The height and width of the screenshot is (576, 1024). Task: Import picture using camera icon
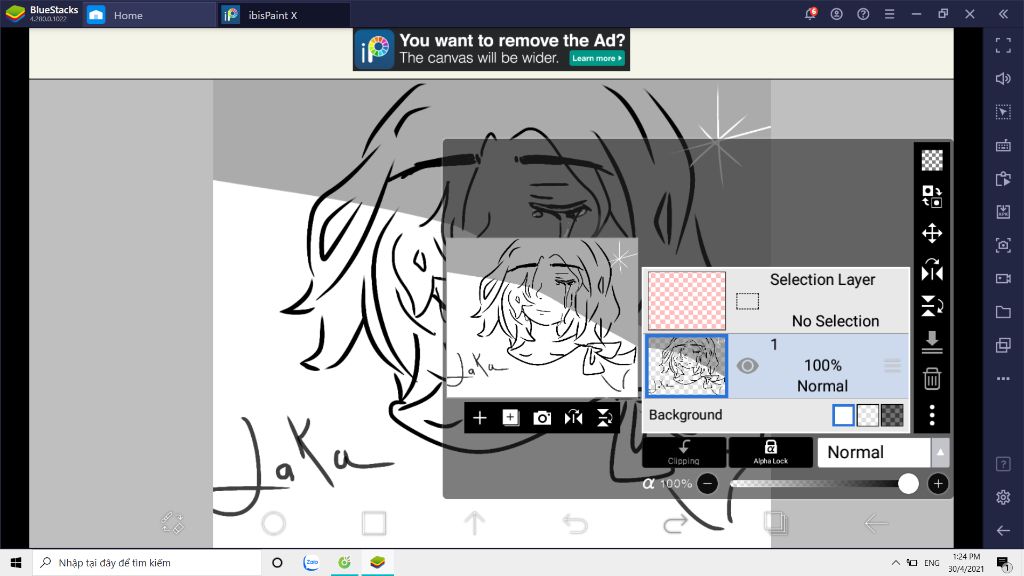pos(542,418)
